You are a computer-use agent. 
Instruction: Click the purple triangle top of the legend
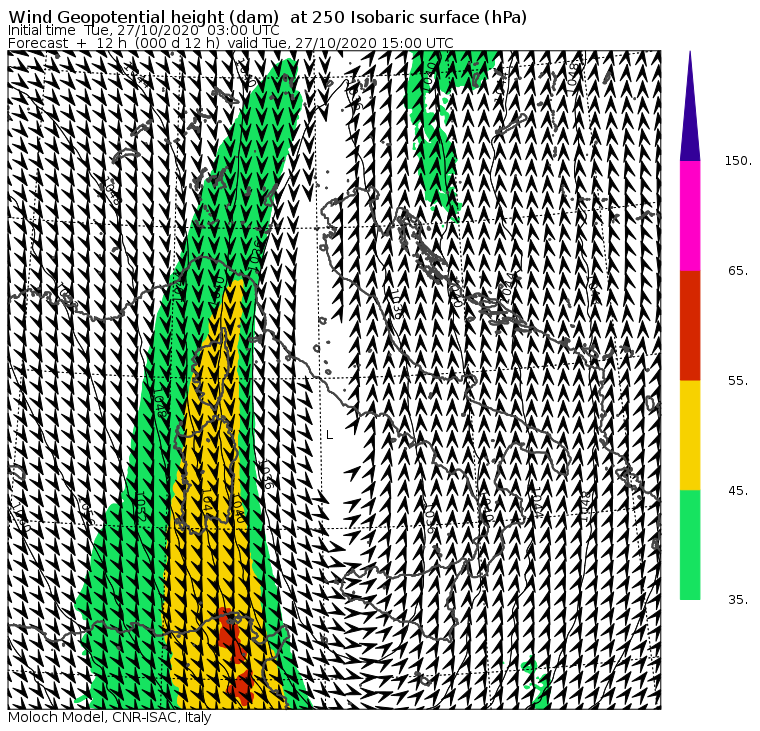pyautogui.click(x=690, y=106)
